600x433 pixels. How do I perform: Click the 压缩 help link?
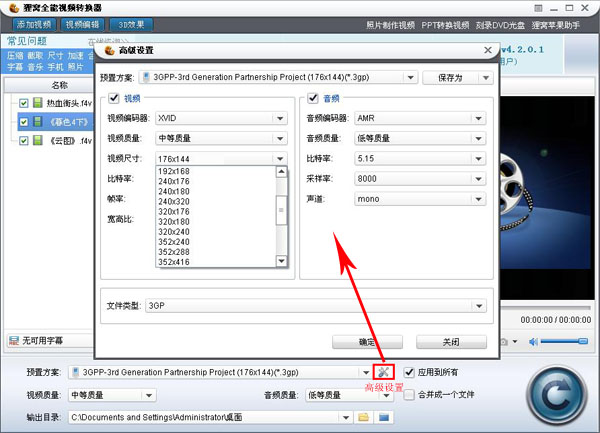(15, 56)
